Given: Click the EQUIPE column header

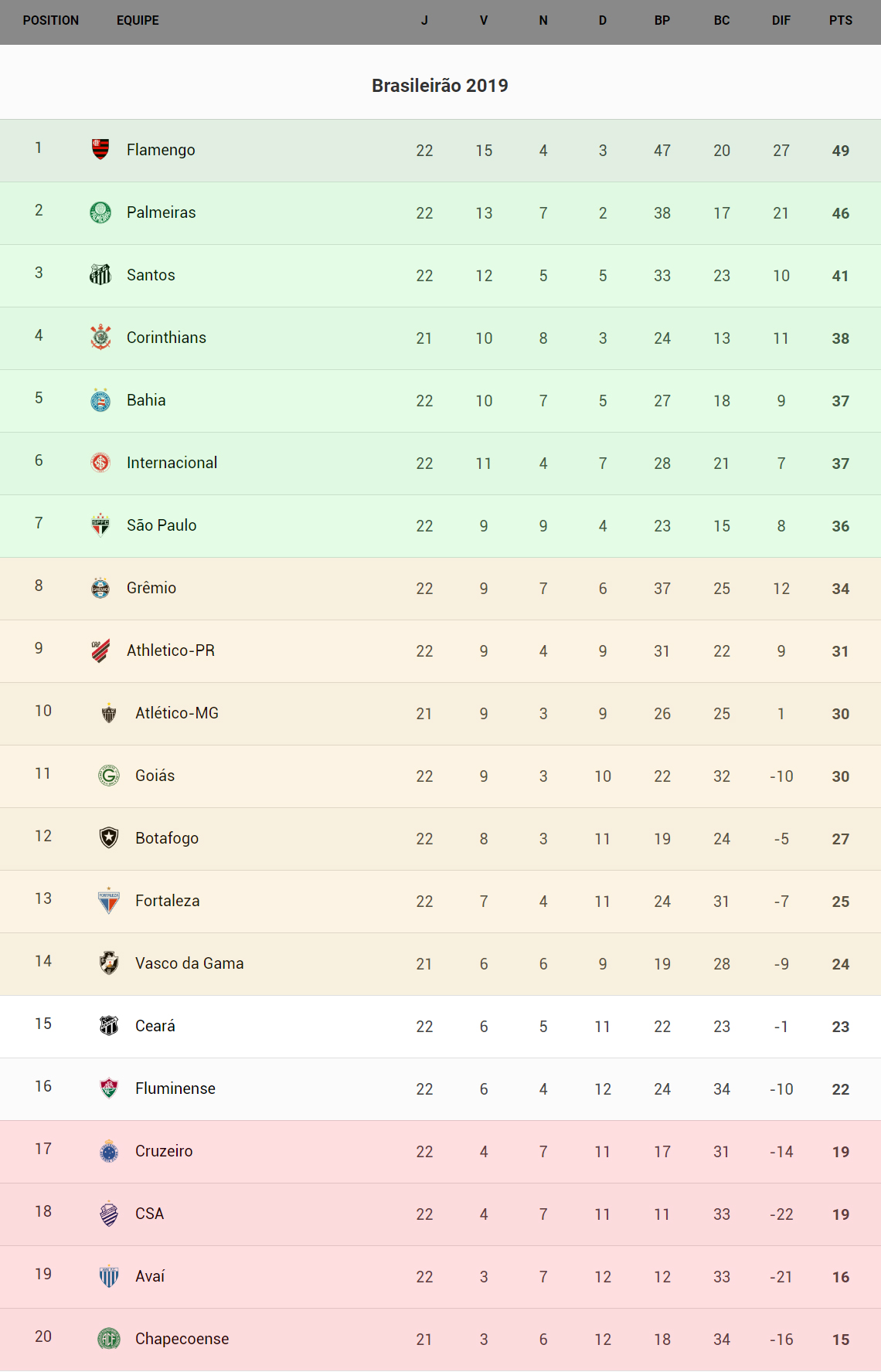Looking at the screenshot, I should pos(138,21).
